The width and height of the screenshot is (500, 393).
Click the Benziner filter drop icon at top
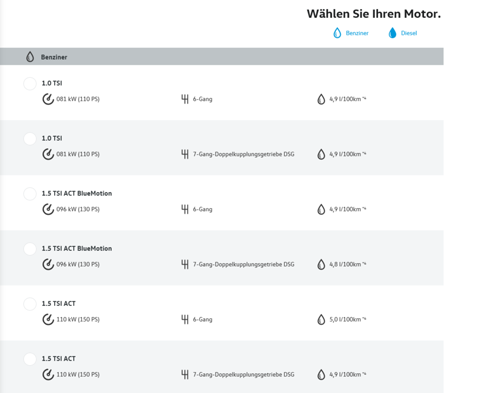(337, 33)
